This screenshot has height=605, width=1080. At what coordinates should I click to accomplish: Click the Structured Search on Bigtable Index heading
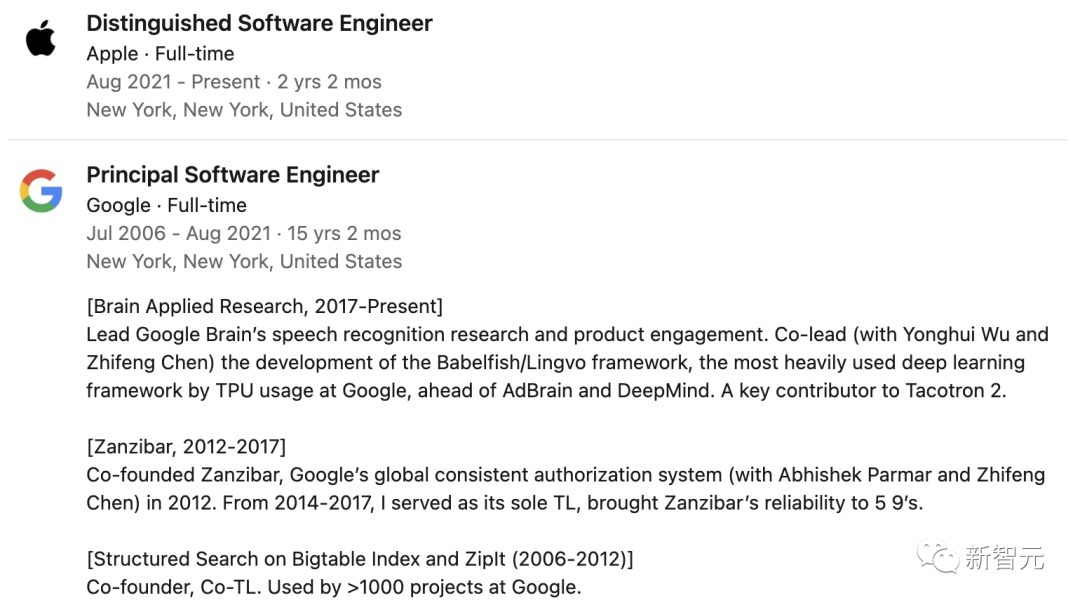coord(360,559)
